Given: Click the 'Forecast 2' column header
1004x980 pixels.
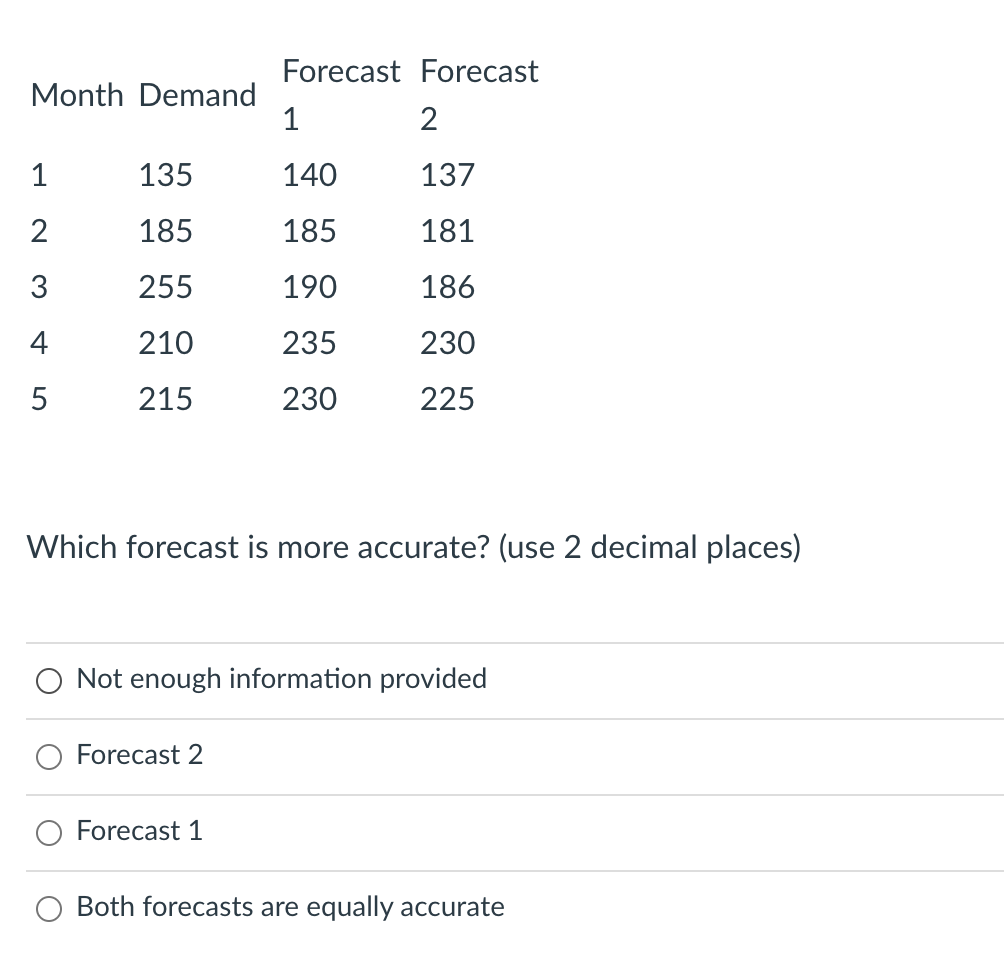Looking at the screenshot, I should tap(478, 95).
